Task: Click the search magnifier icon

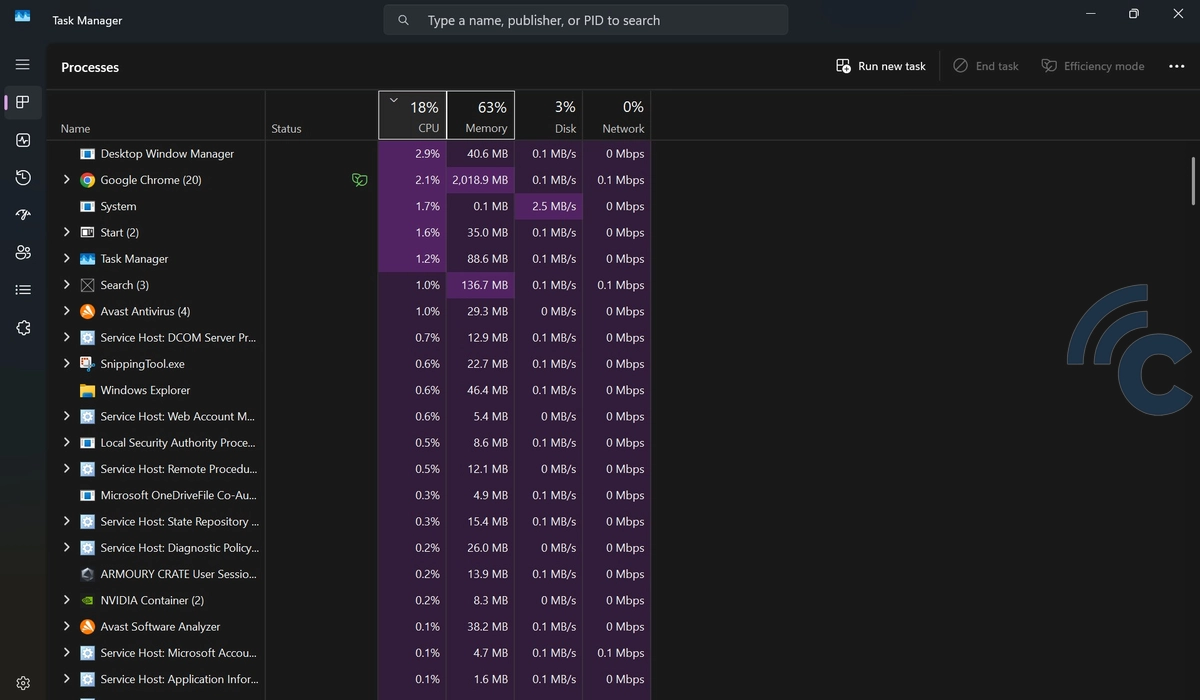Action: pyautogui.click(x=403, y=20)
